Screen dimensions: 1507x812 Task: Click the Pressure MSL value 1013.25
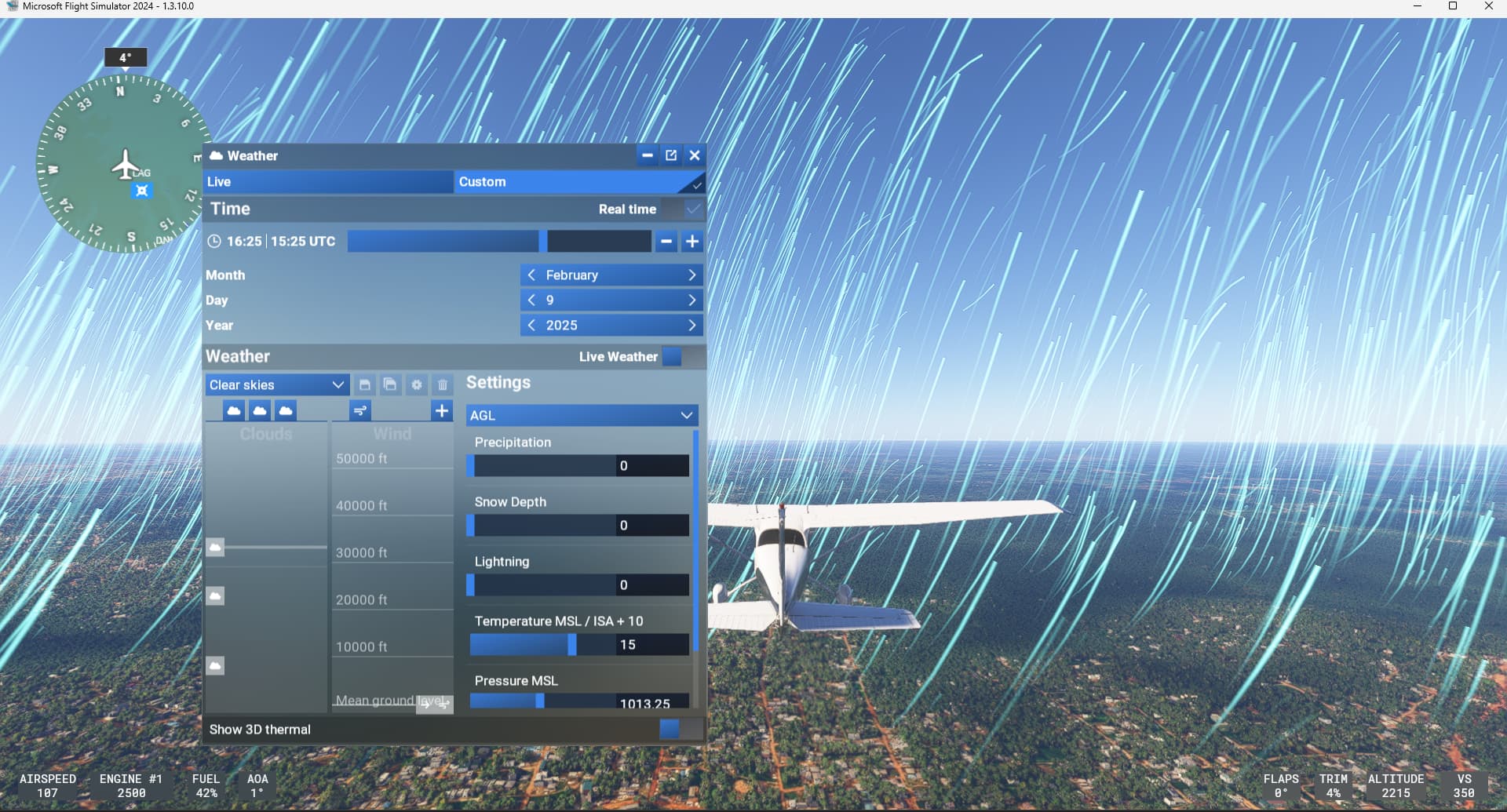(652, 702)
